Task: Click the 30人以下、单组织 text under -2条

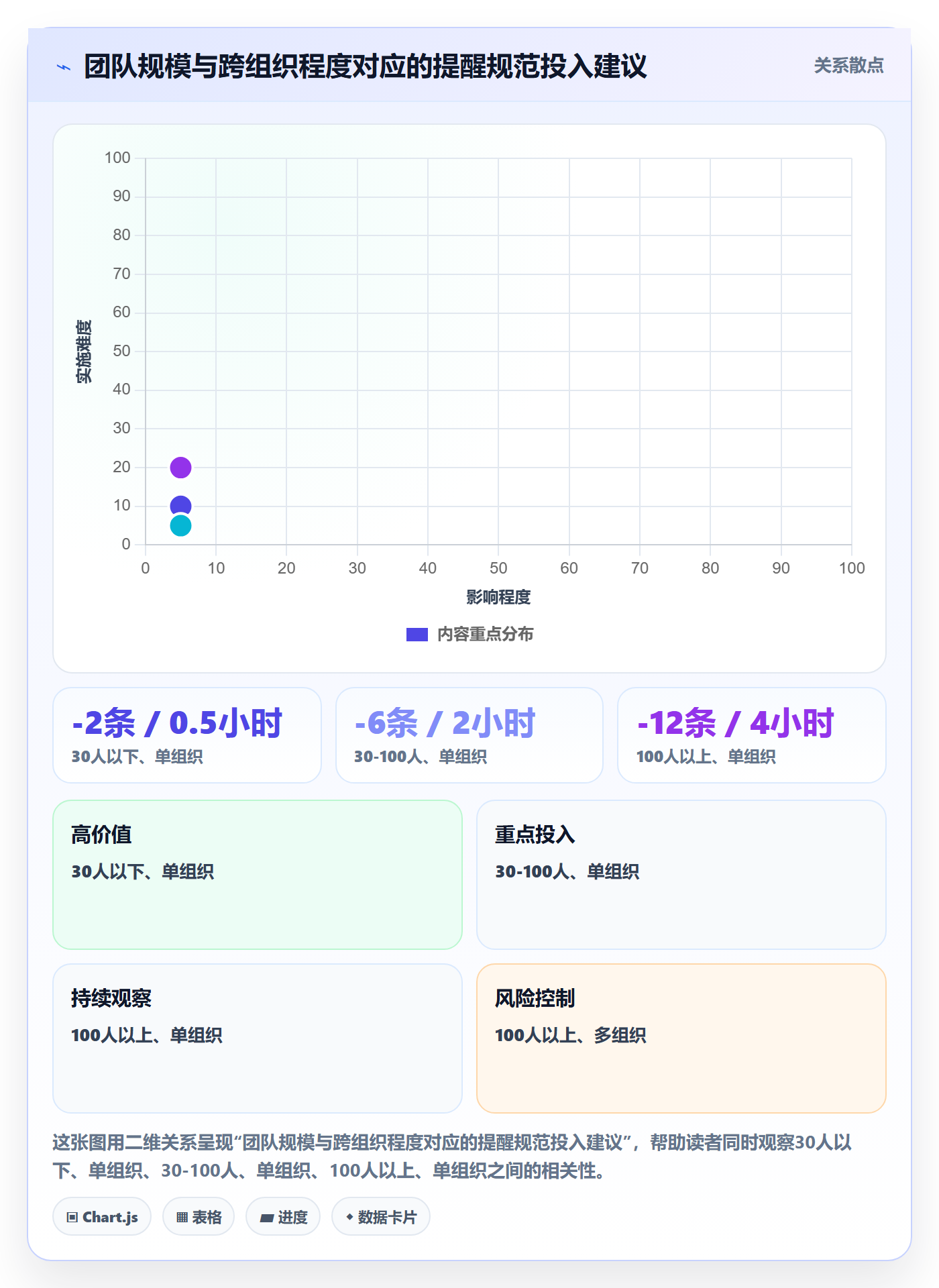Action: pyautogui.click(x=137, y=757)
